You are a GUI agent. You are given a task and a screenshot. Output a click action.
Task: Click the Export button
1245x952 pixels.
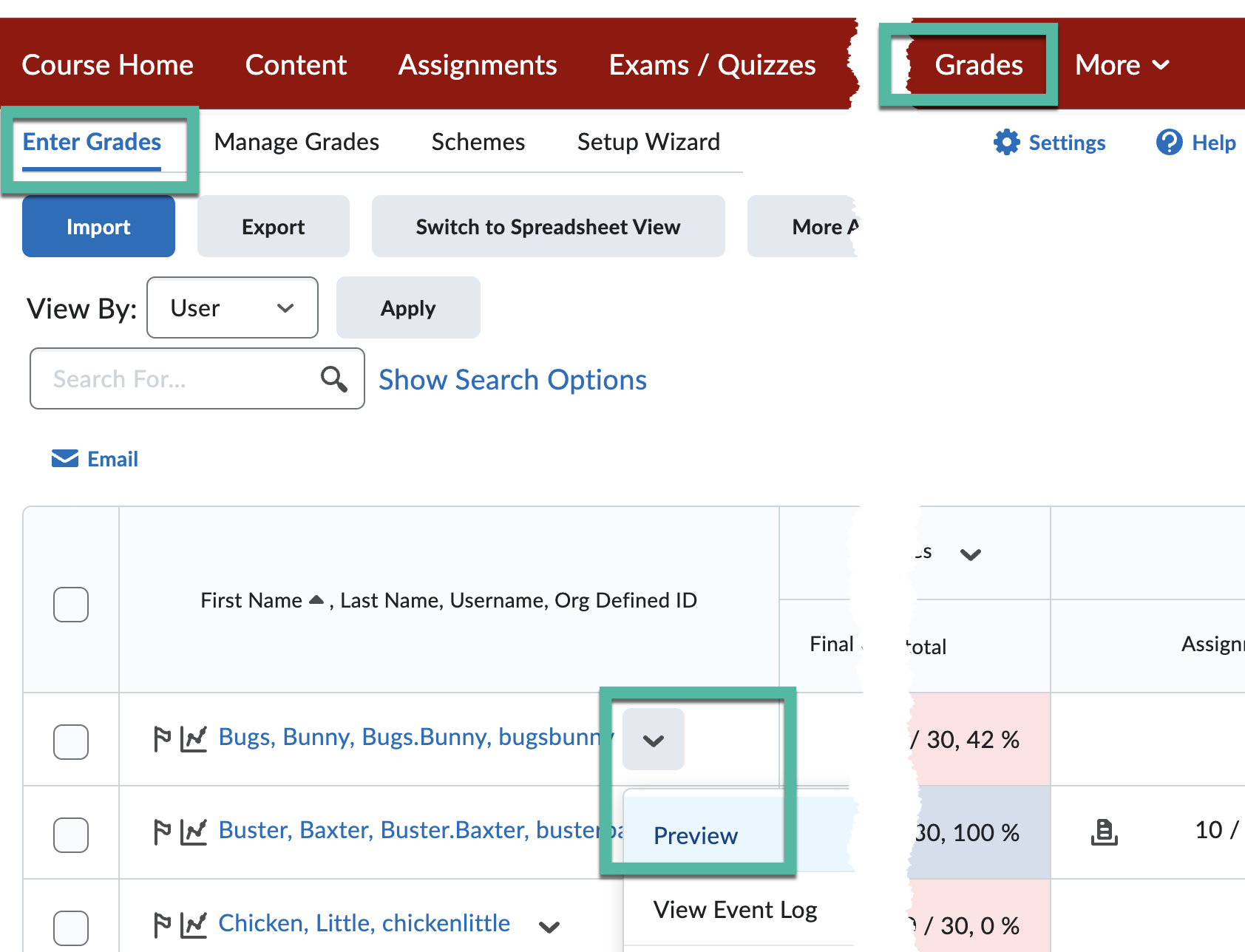pyautogui.click(x=274, y=226)
